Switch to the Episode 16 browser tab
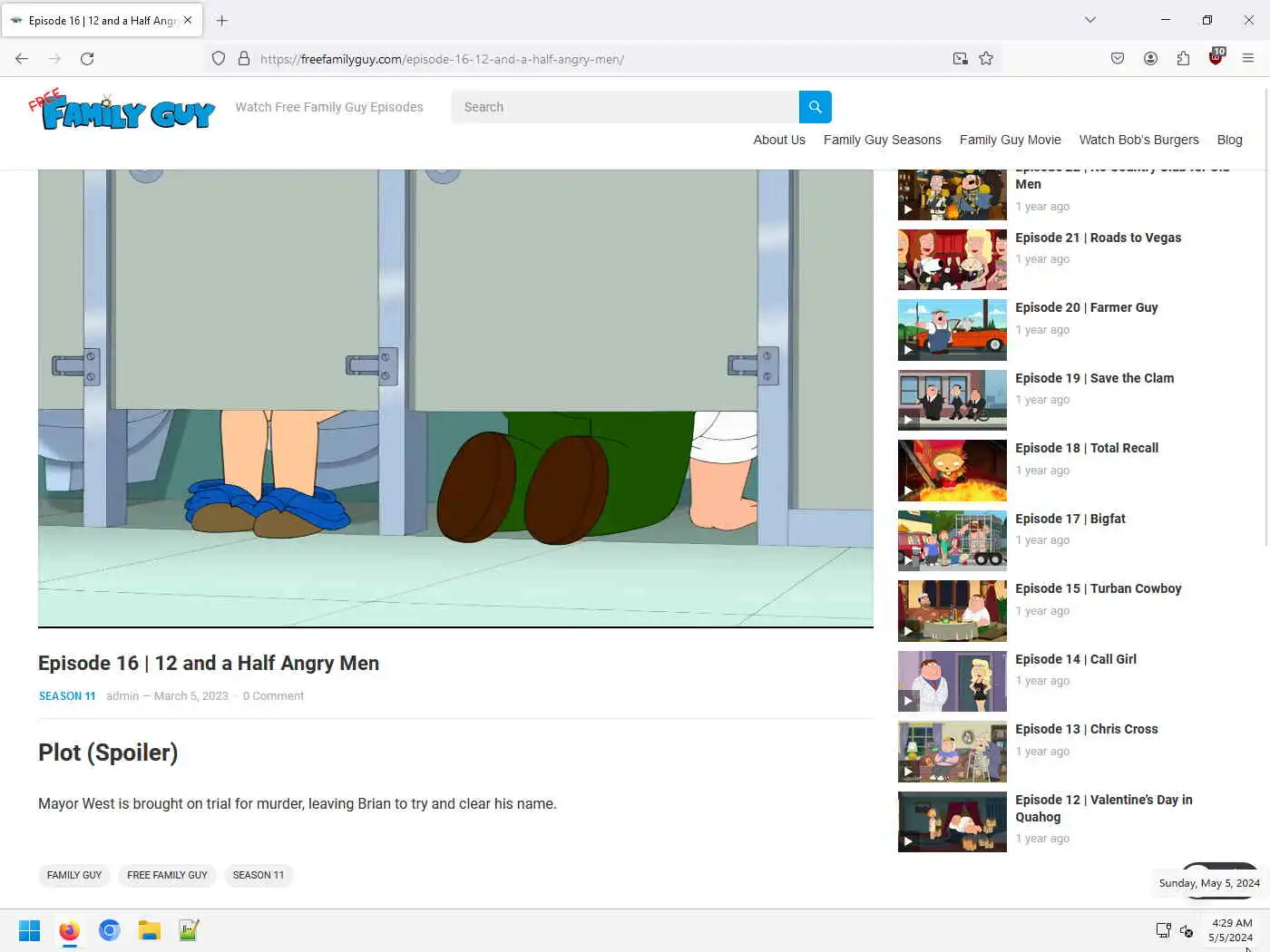The image size is (1270, 952). click(x=102, y=20)
